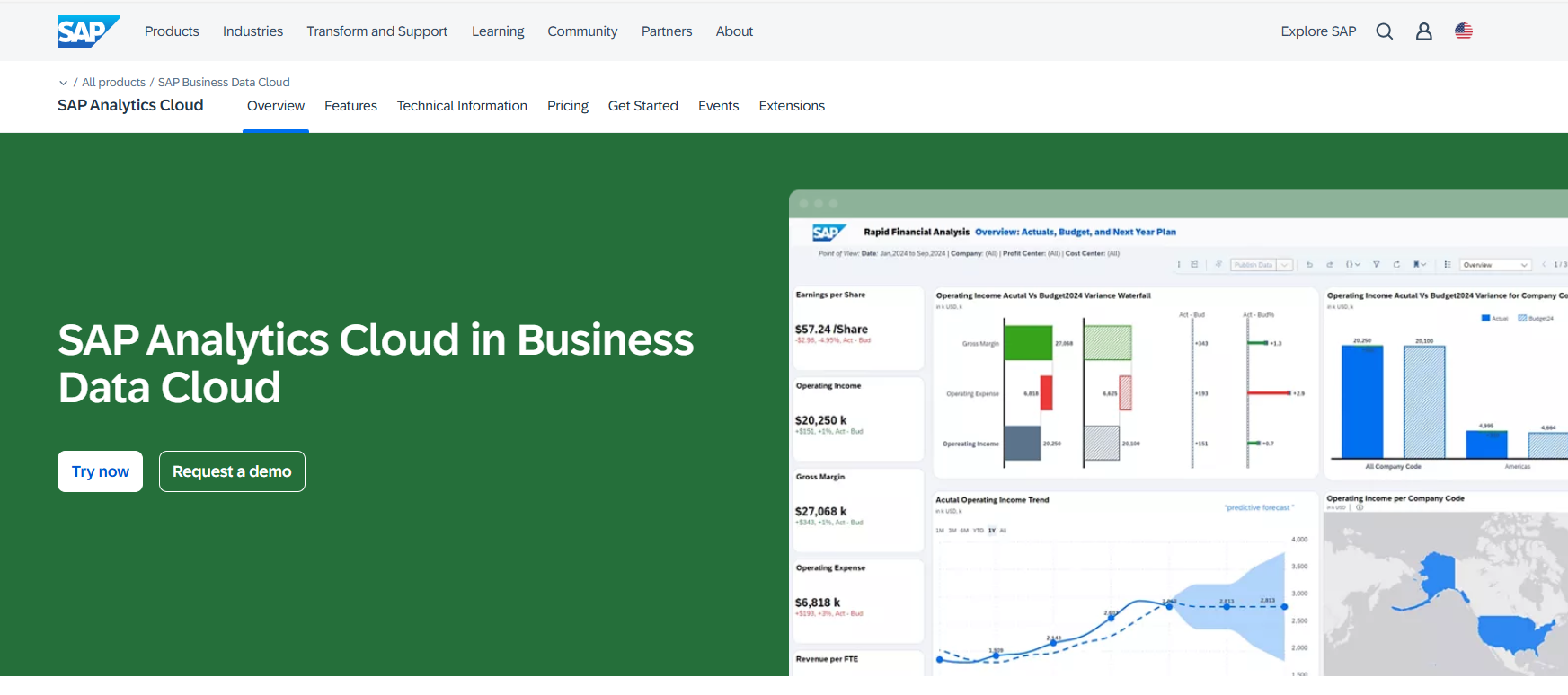Viewport: 1568px width, 695px height.
Task: Open the Extensions tab
Action: click(x=792, y=106)
